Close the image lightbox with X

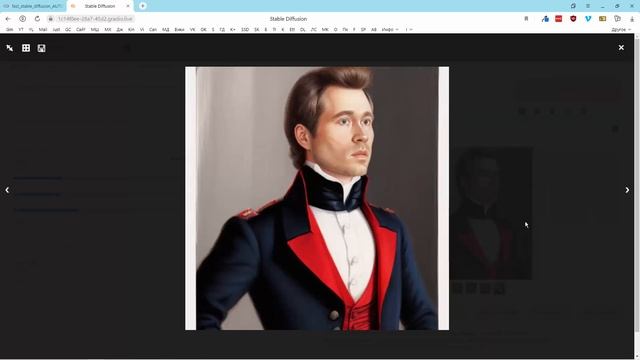tap(621, 48)
